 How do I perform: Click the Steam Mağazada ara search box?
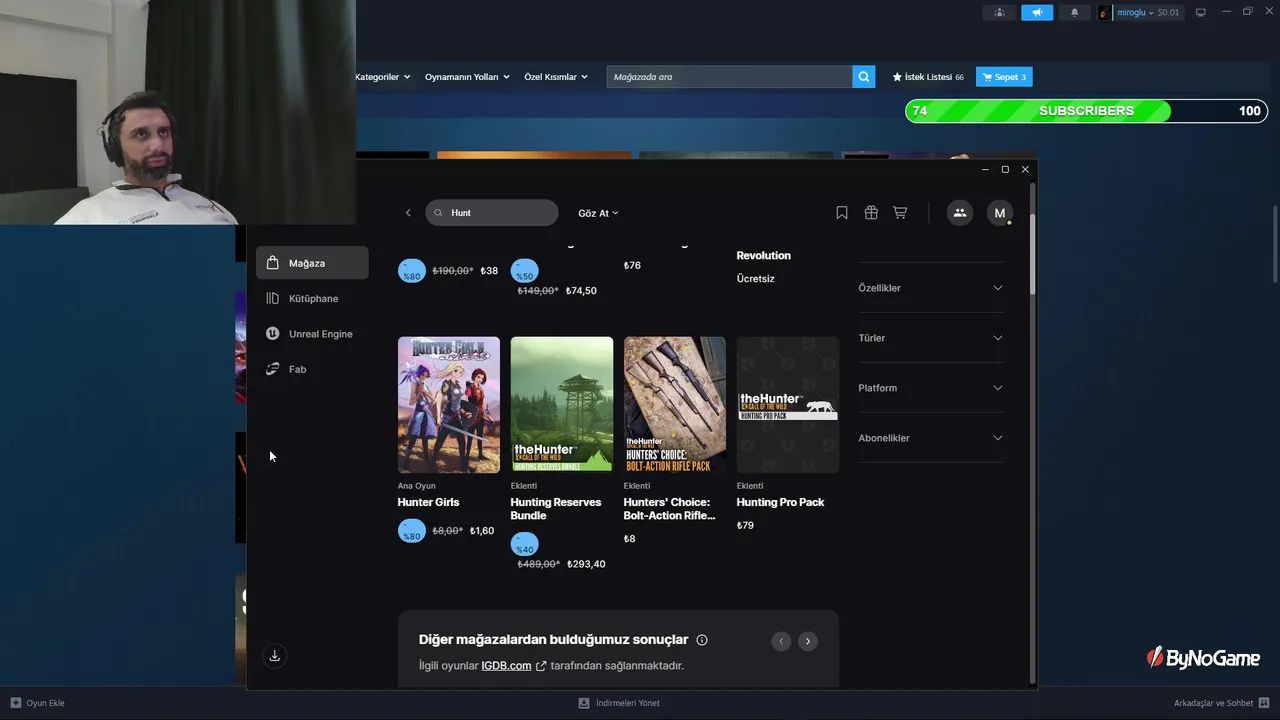pos(729,77)
